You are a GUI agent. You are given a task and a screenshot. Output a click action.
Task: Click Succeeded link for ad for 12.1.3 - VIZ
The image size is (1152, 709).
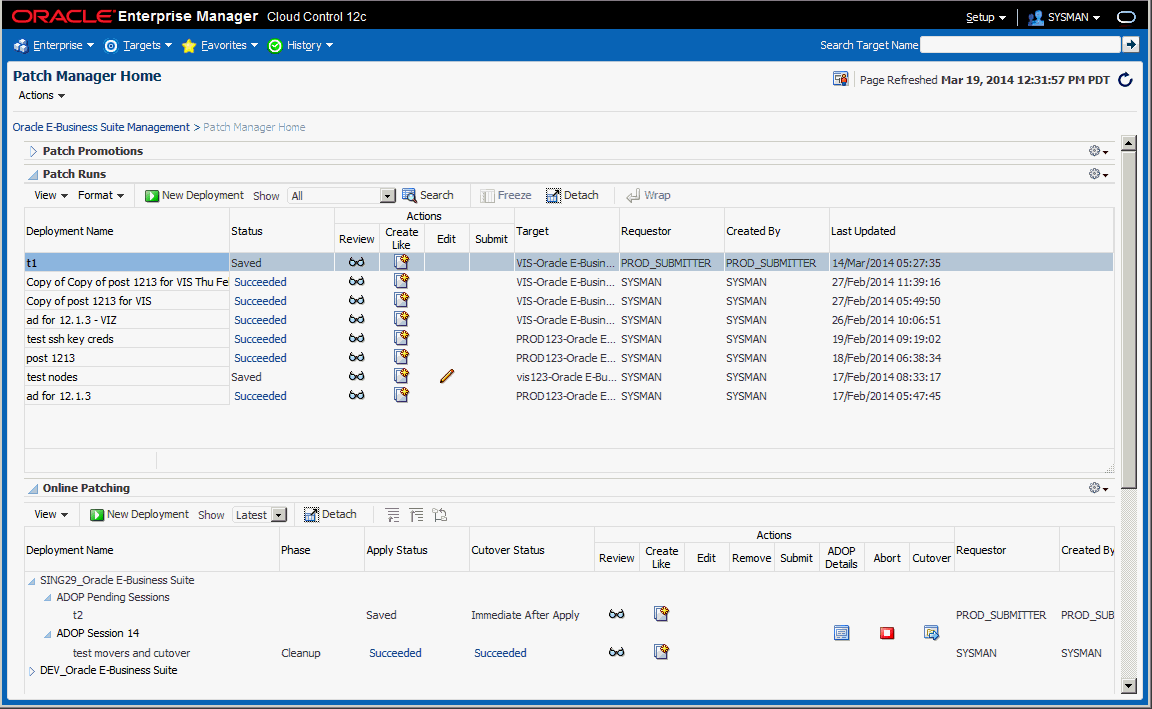[260, 320]
